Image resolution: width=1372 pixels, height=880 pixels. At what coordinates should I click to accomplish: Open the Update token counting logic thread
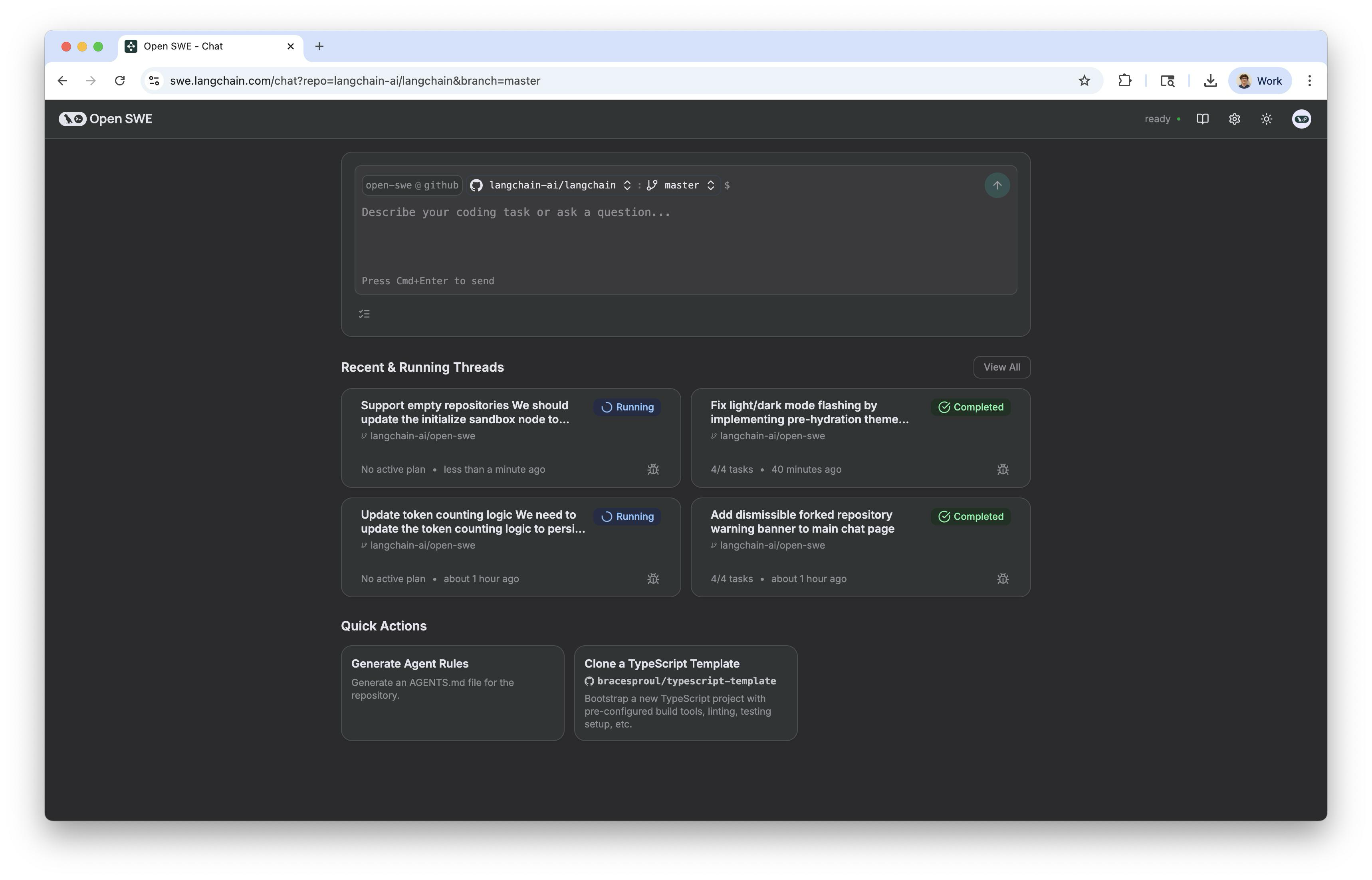[510, 547]
